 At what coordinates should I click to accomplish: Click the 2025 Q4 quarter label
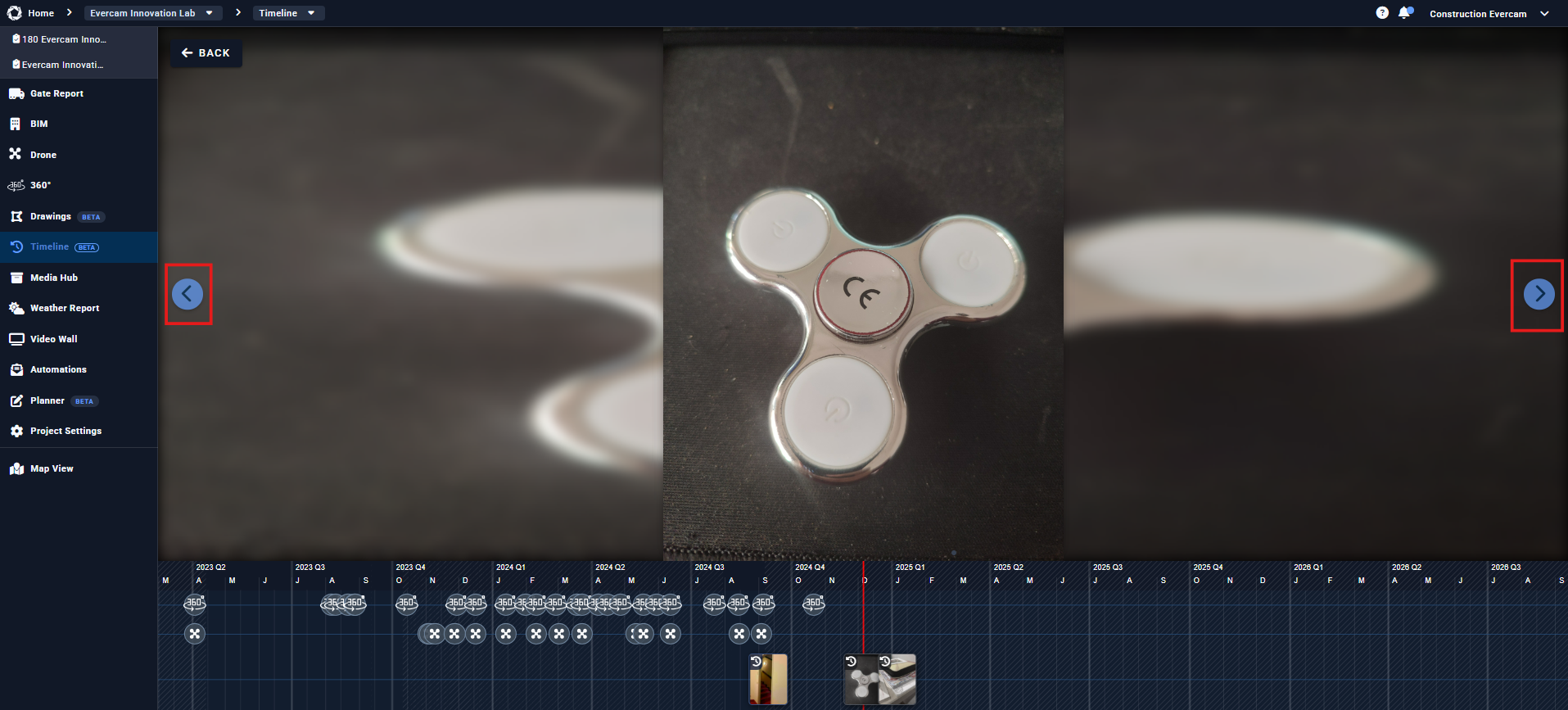click(1208, 567)
